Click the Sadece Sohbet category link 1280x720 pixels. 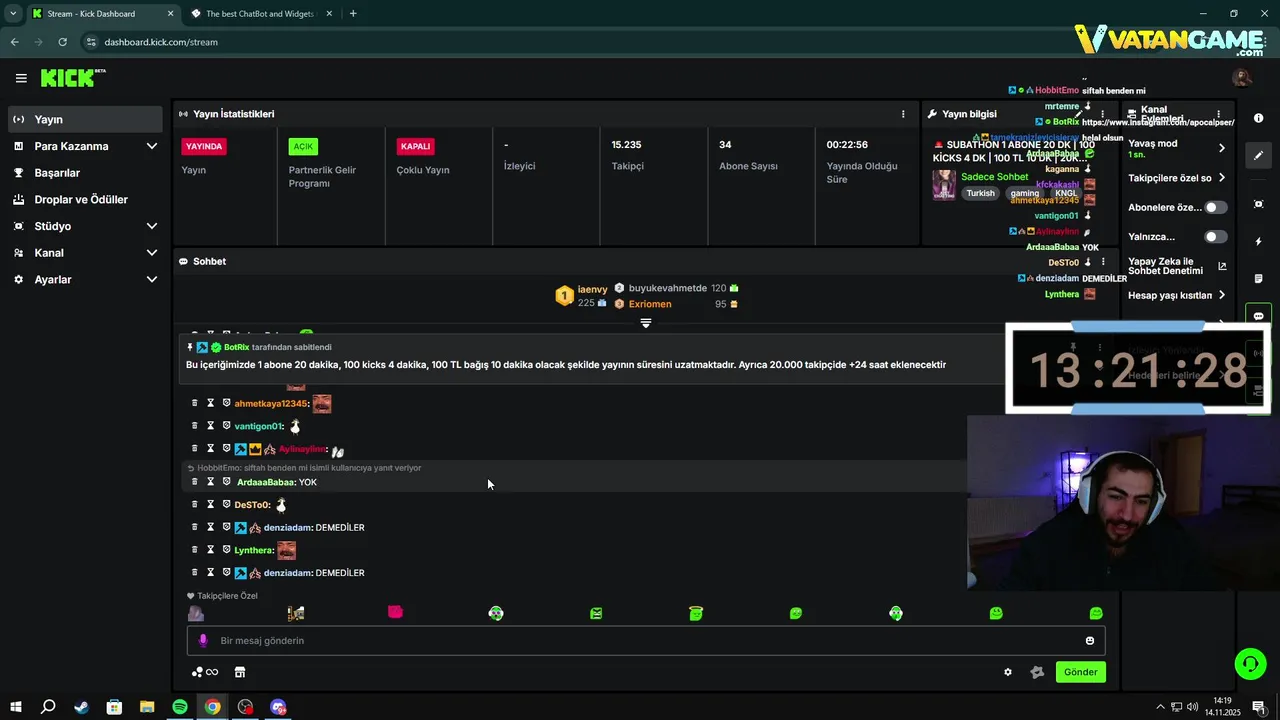tap(995, 177)
